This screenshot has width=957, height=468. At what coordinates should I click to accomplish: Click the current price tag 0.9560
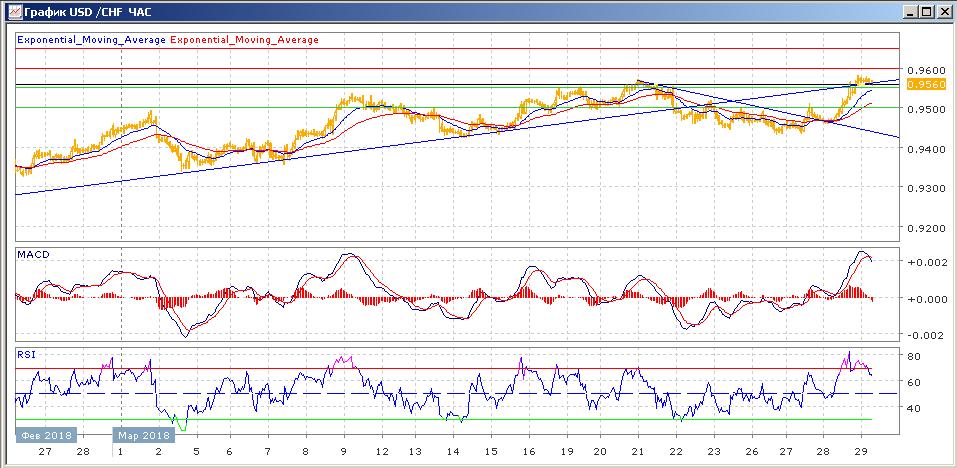coord(926,85)
